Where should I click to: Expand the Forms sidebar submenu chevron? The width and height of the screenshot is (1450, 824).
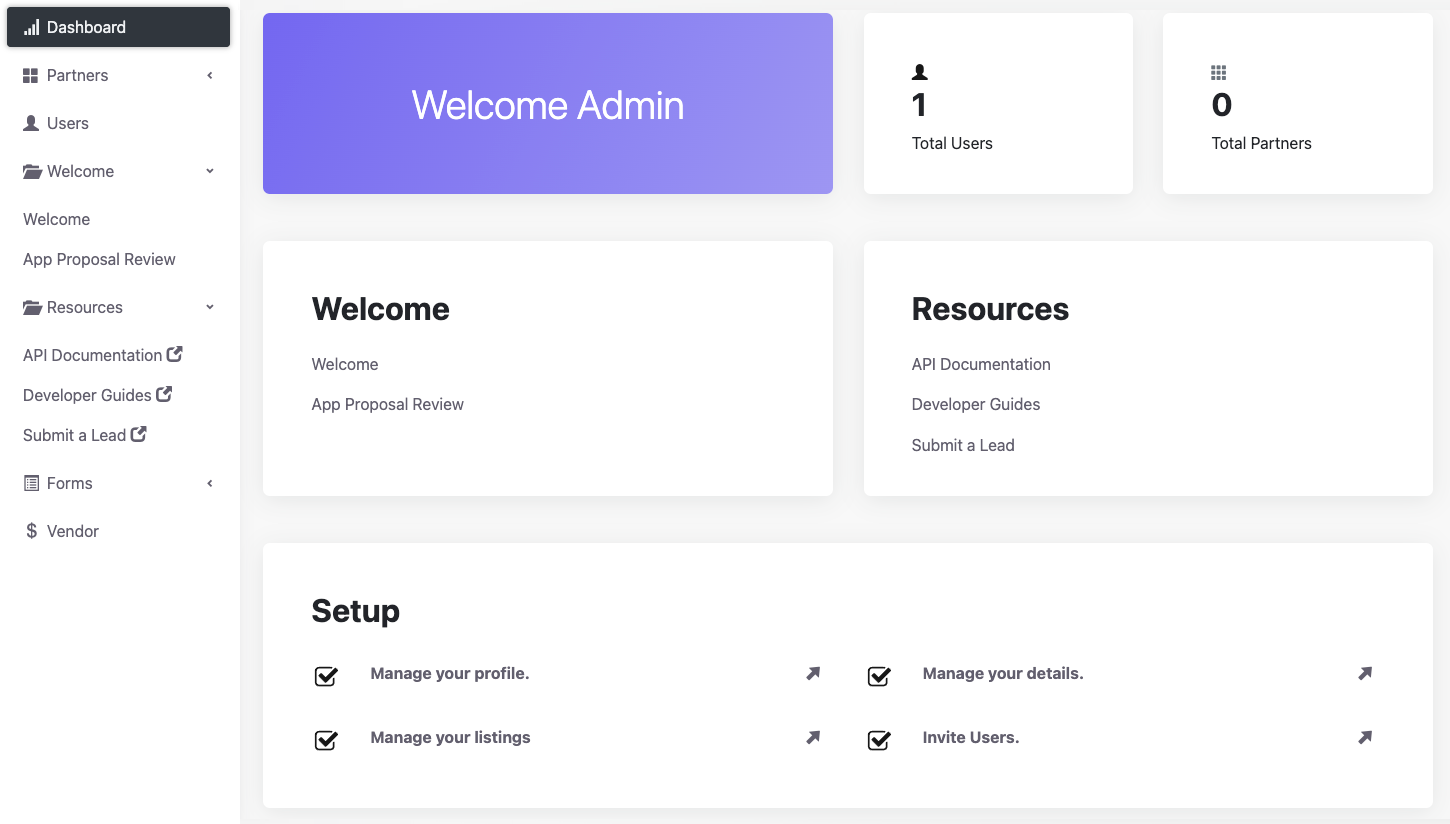[x=210, y=484]
